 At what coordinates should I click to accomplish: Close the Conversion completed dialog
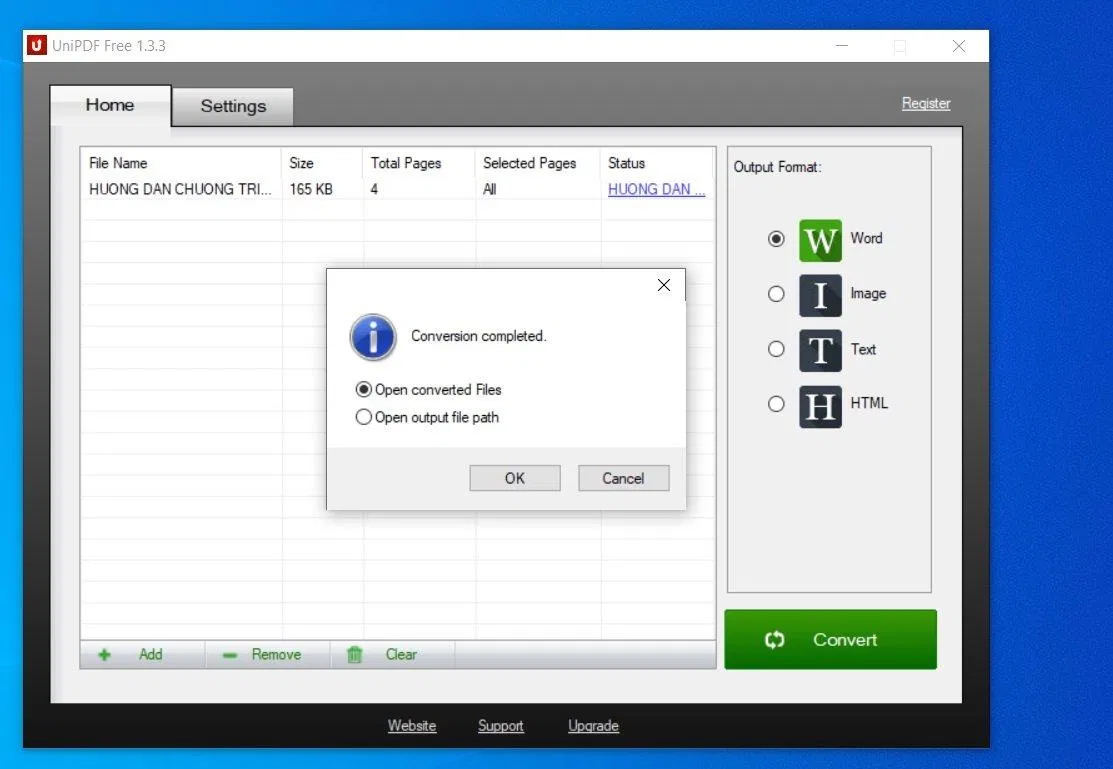[664, 286]
